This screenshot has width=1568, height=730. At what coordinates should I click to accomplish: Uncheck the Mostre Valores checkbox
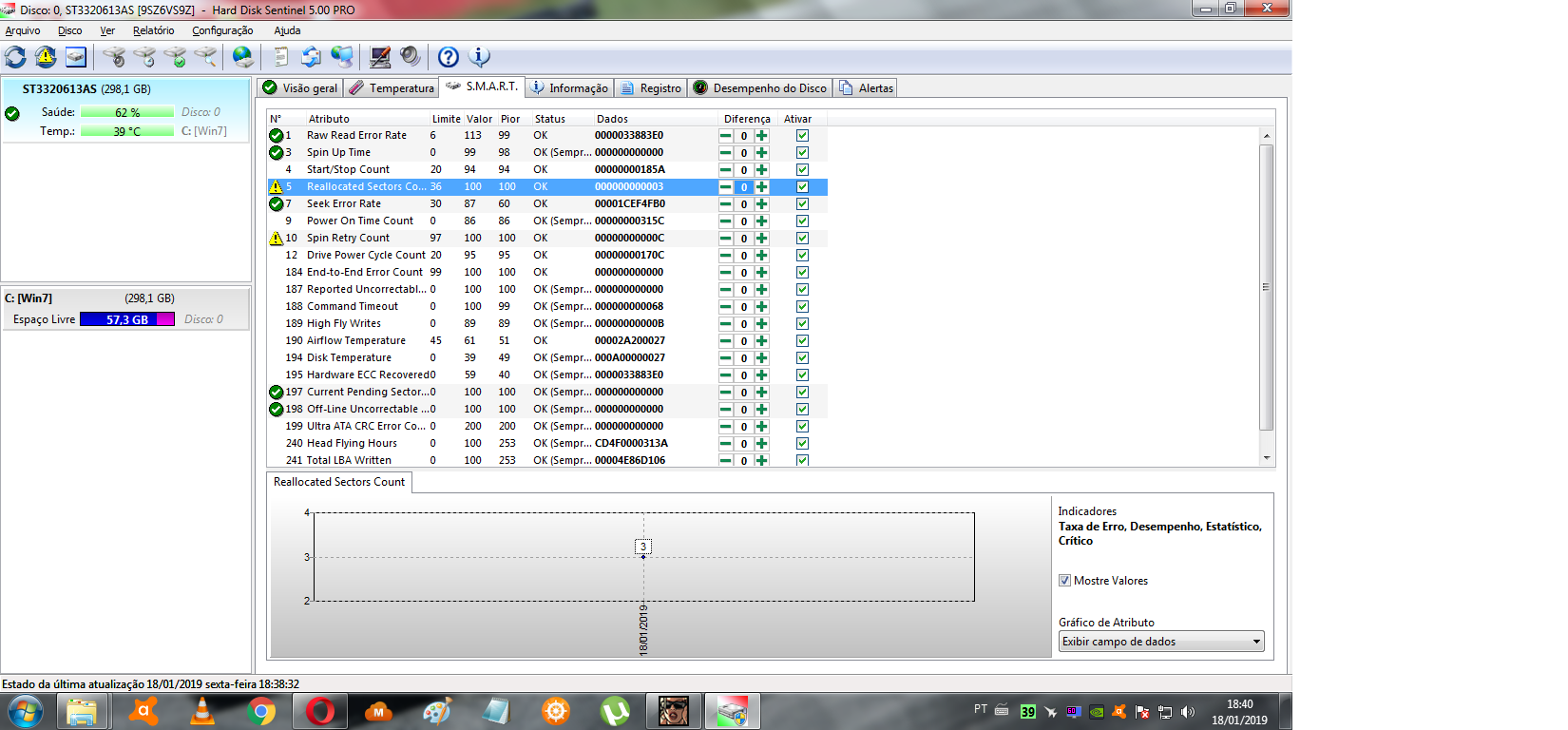pyautogui.click(x=1064, y=581)
